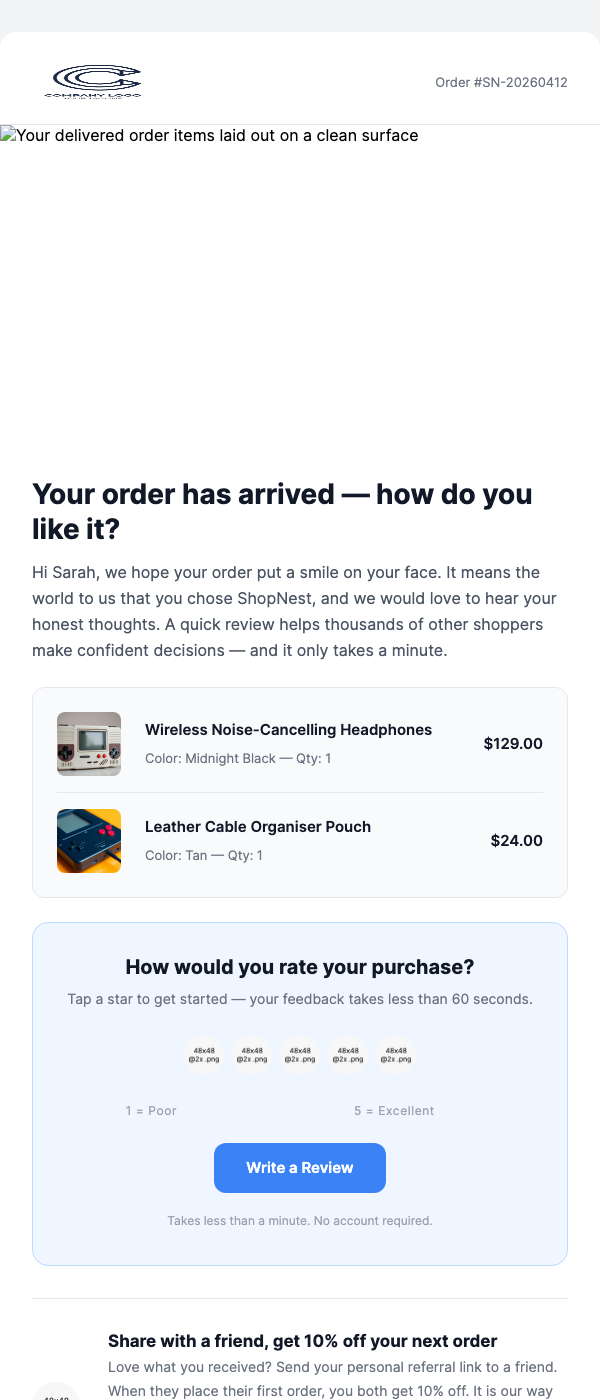Select the first rating star
Screen dimensions: 600x1400
pos(204,1054)
